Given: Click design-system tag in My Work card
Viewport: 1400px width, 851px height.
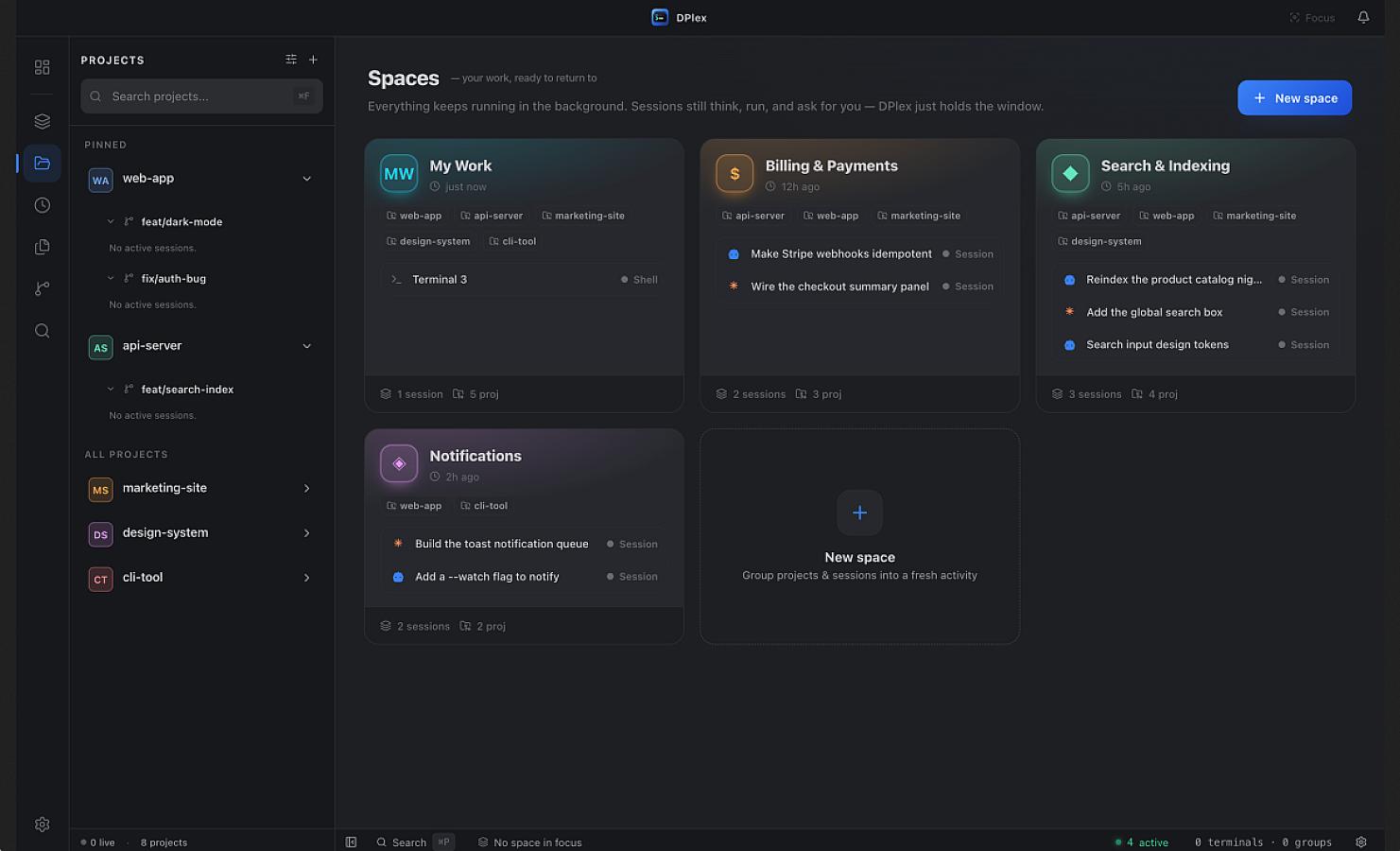Looking at the screenshot, I should click(x=427, y=241).
